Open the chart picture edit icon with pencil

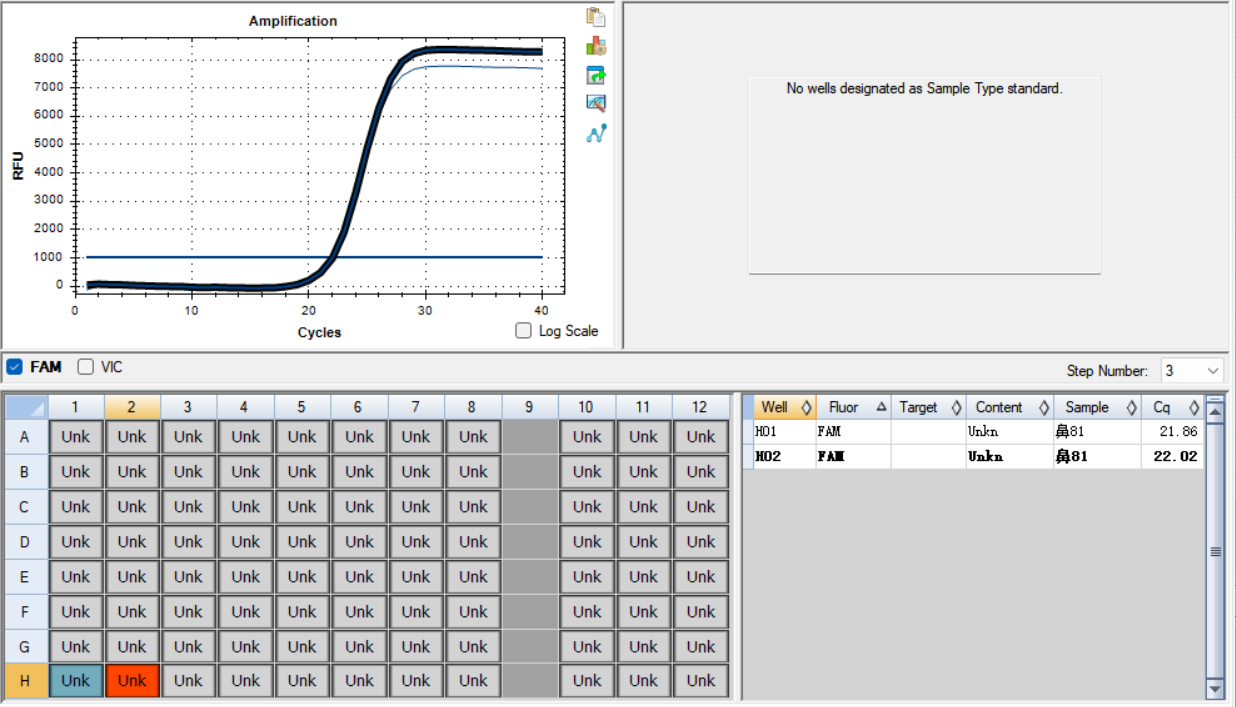[x=596, y=103]
